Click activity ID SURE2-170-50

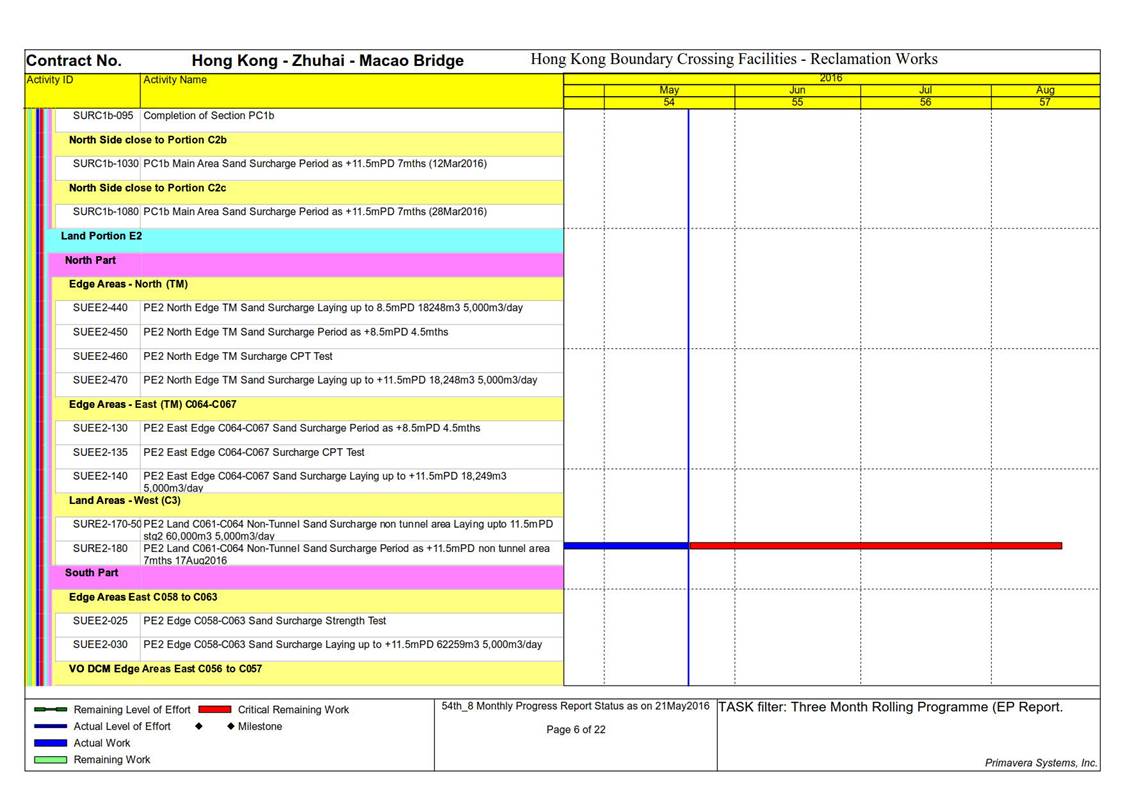[x=107, y=524]
